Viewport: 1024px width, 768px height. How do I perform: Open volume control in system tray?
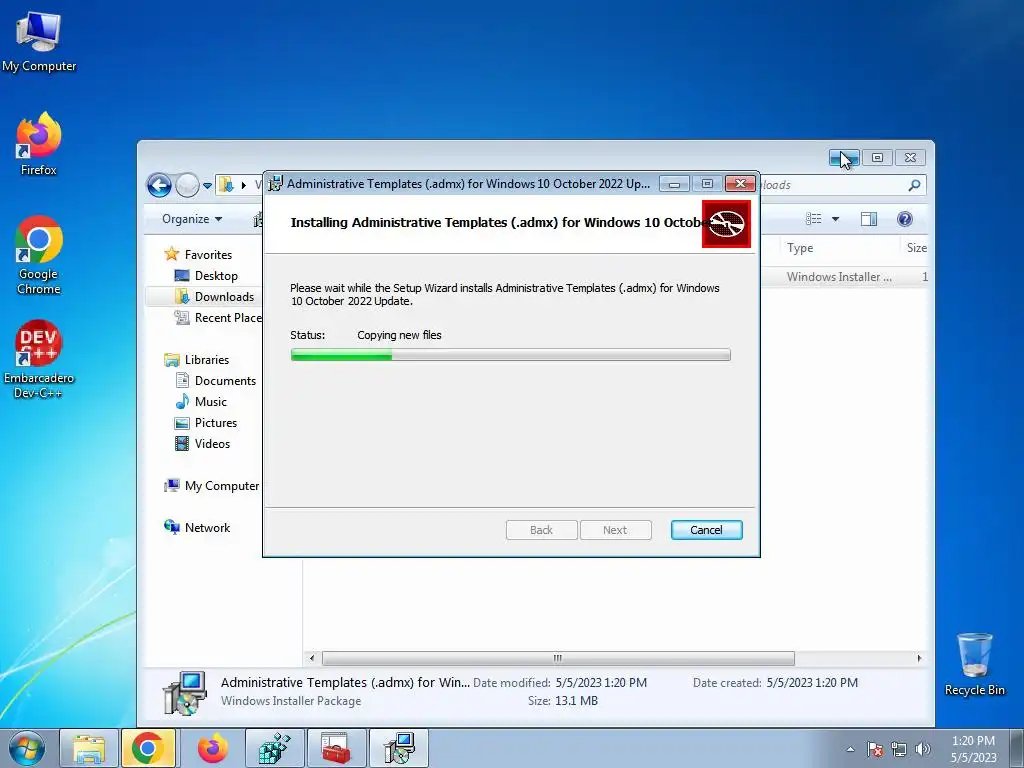[x=923, y=749]
